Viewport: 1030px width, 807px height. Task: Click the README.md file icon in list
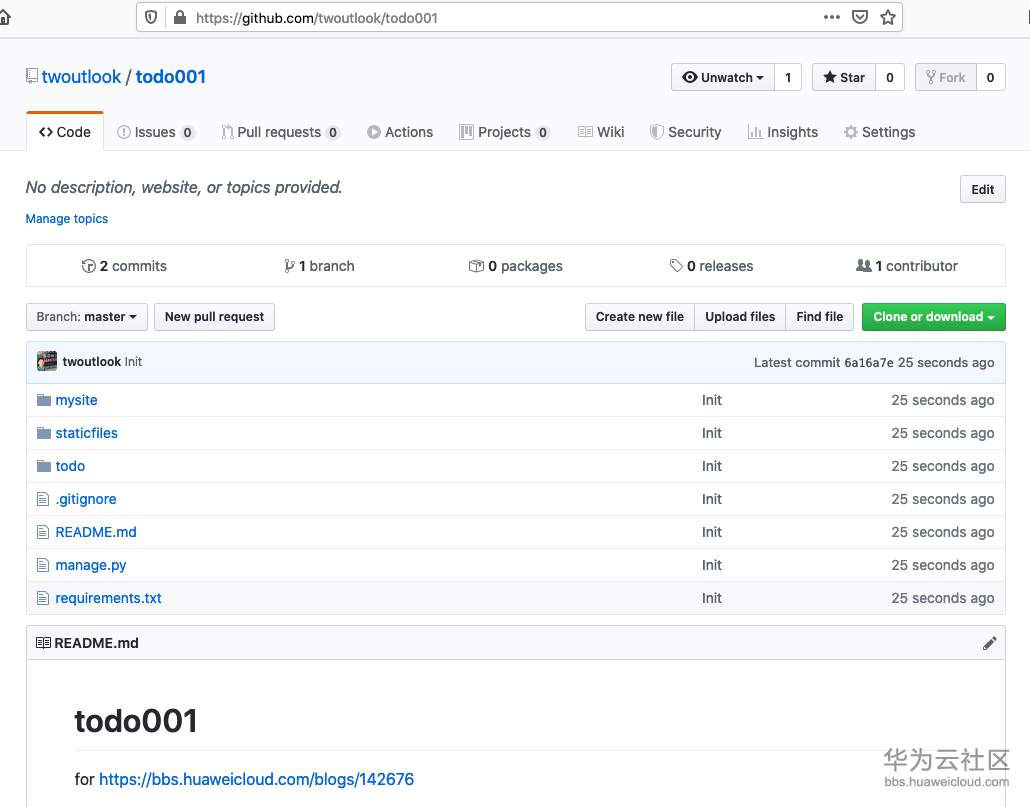(x=43, y=532)
